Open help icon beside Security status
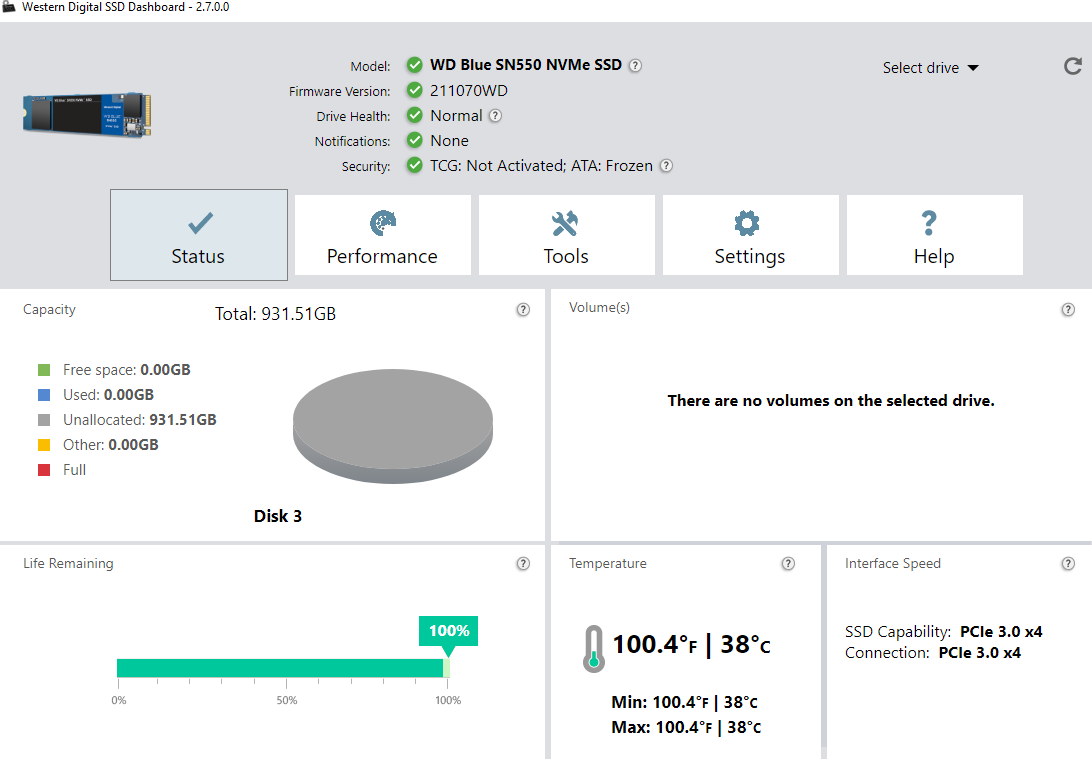 coord(666,166)
